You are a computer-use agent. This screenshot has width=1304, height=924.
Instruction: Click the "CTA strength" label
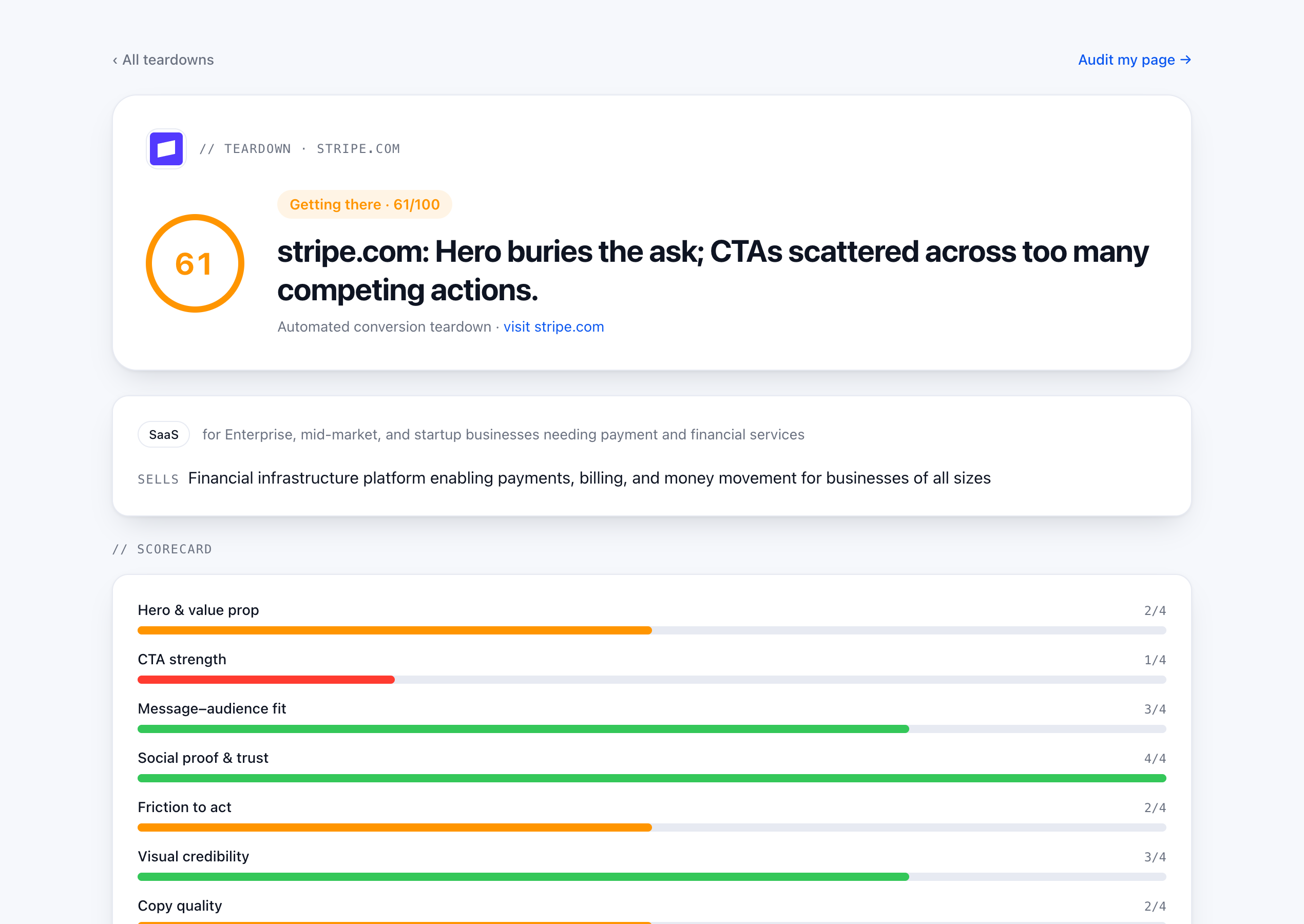tap(182, 660)
